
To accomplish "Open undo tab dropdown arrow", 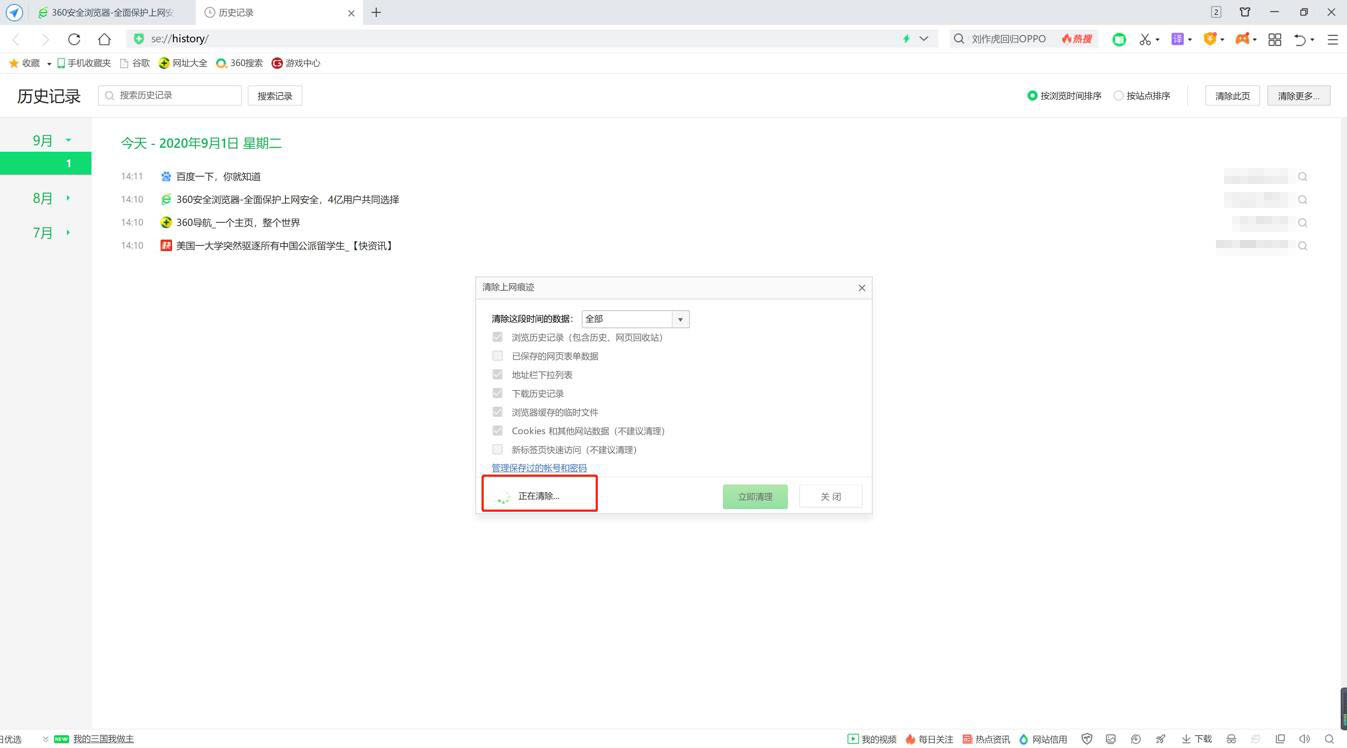I will pyautogui.click(x=1314, y=40).
